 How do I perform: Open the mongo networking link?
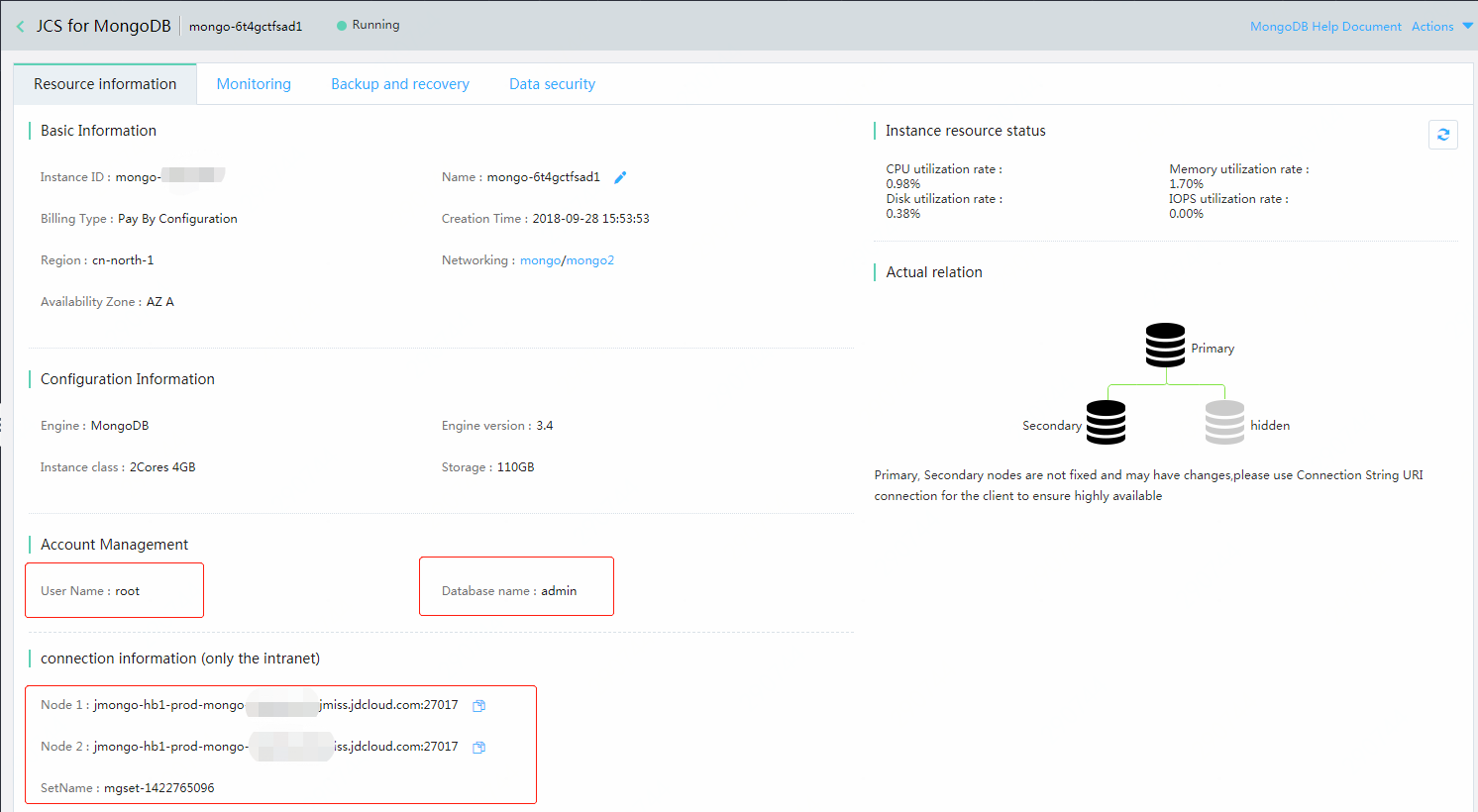tap(540, 260)
